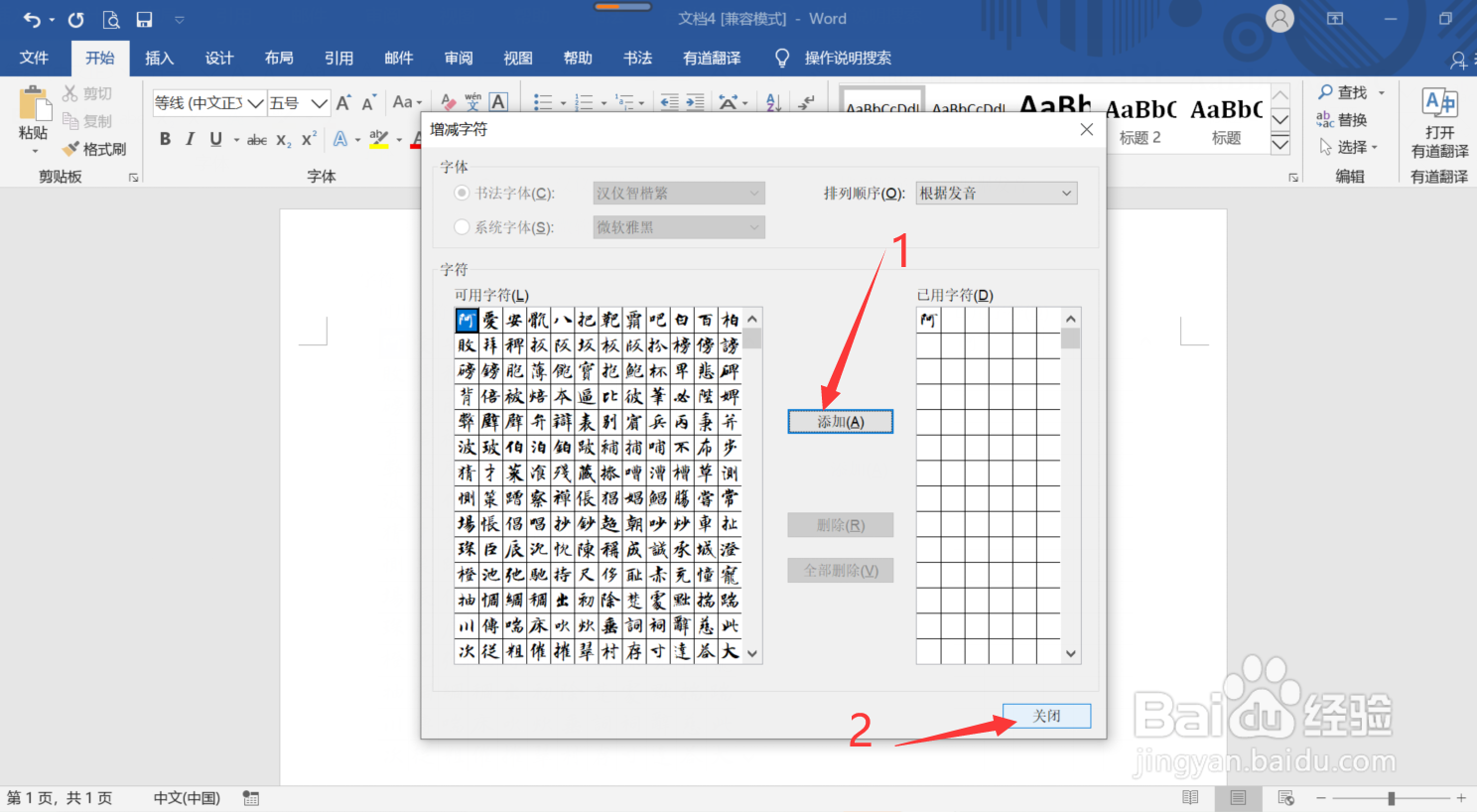
Task: Click the Bullets list icon
Action: [543, 102]
